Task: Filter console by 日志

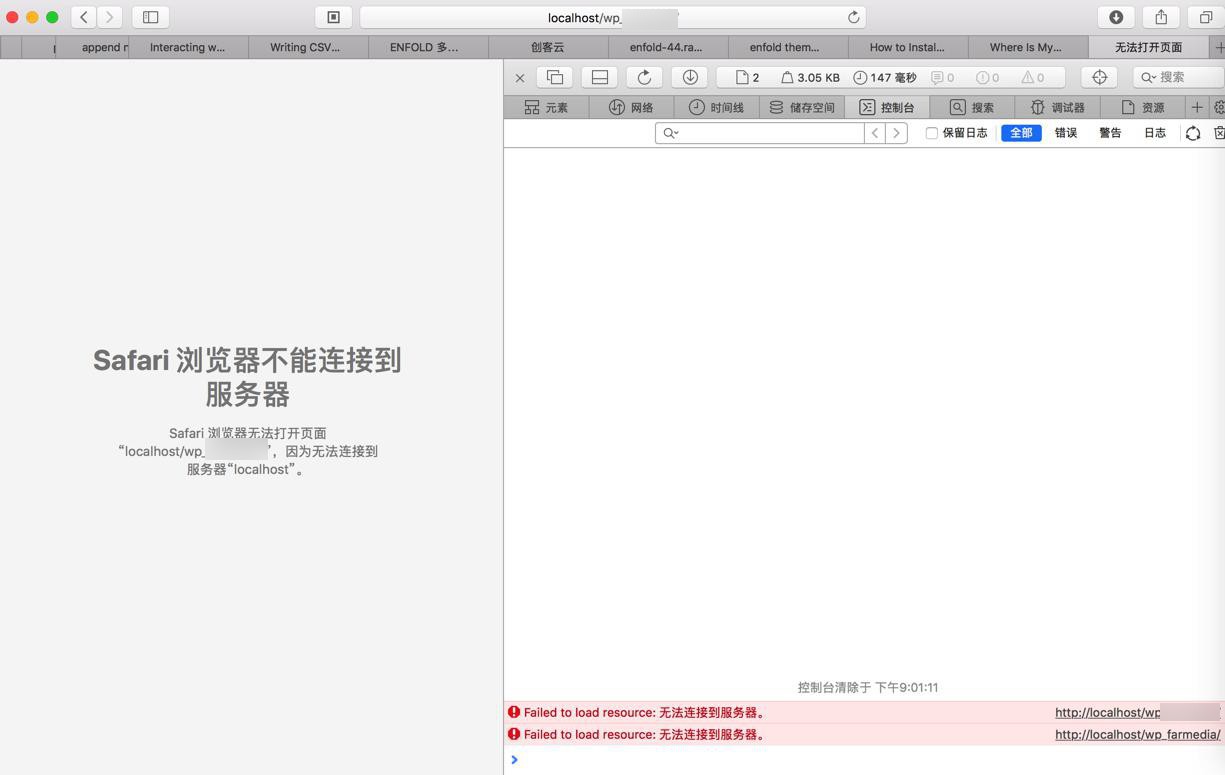Action: (x=1155, y=133)
